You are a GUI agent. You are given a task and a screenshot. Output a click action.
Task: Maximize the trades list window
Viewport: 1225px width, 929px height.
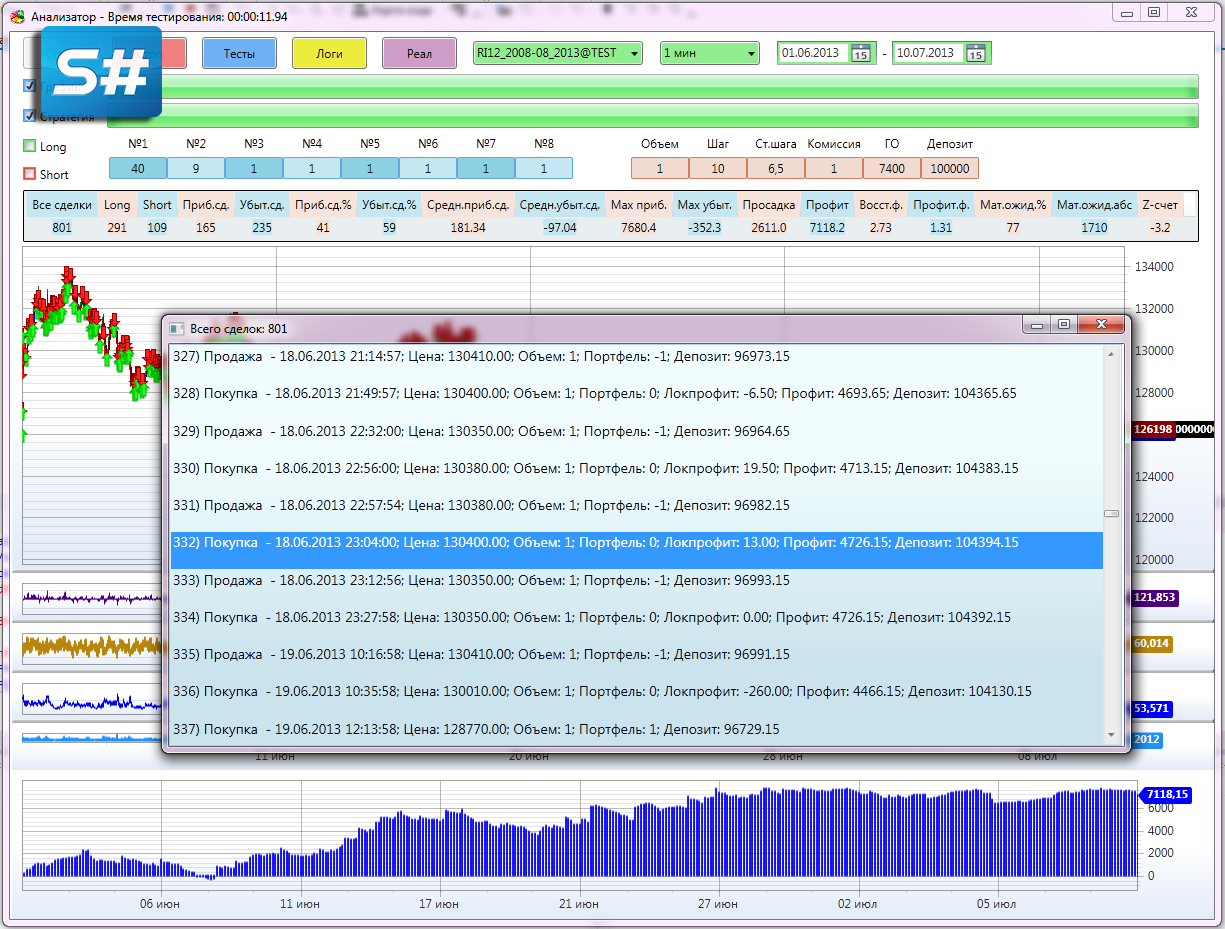pos(1064,325)
